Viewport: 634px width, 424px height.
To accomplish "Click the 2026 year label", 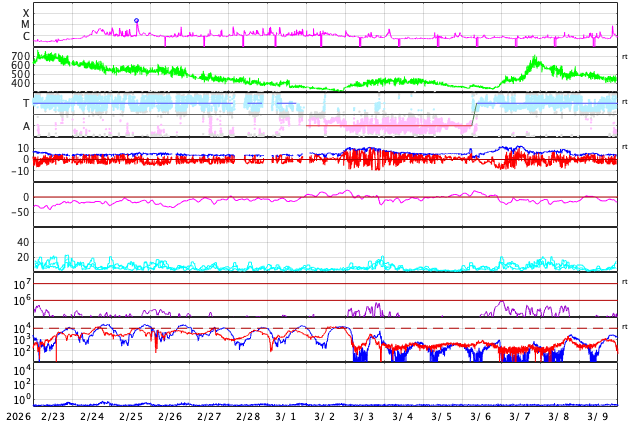I will click(x=17, y=416).
